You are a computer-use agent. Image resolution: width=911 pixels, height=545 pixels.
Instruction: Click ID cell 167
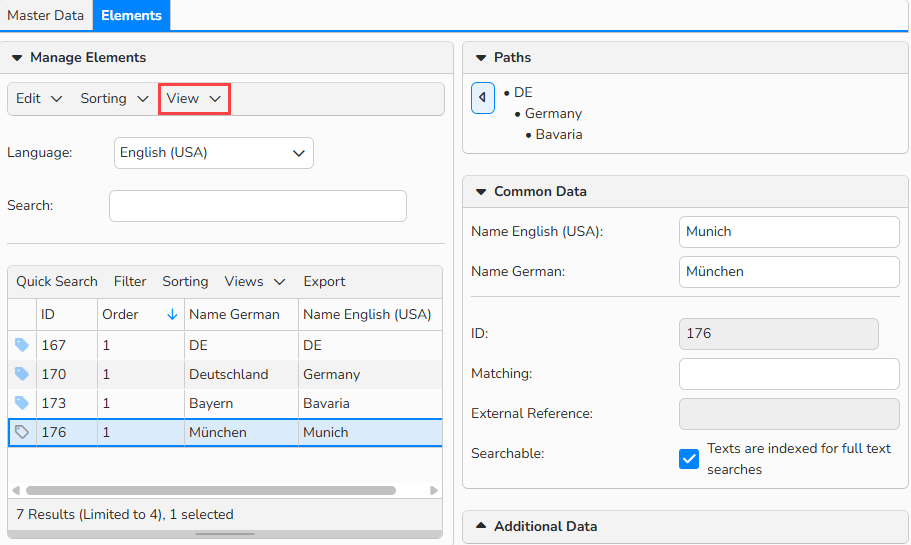(67, 345)
